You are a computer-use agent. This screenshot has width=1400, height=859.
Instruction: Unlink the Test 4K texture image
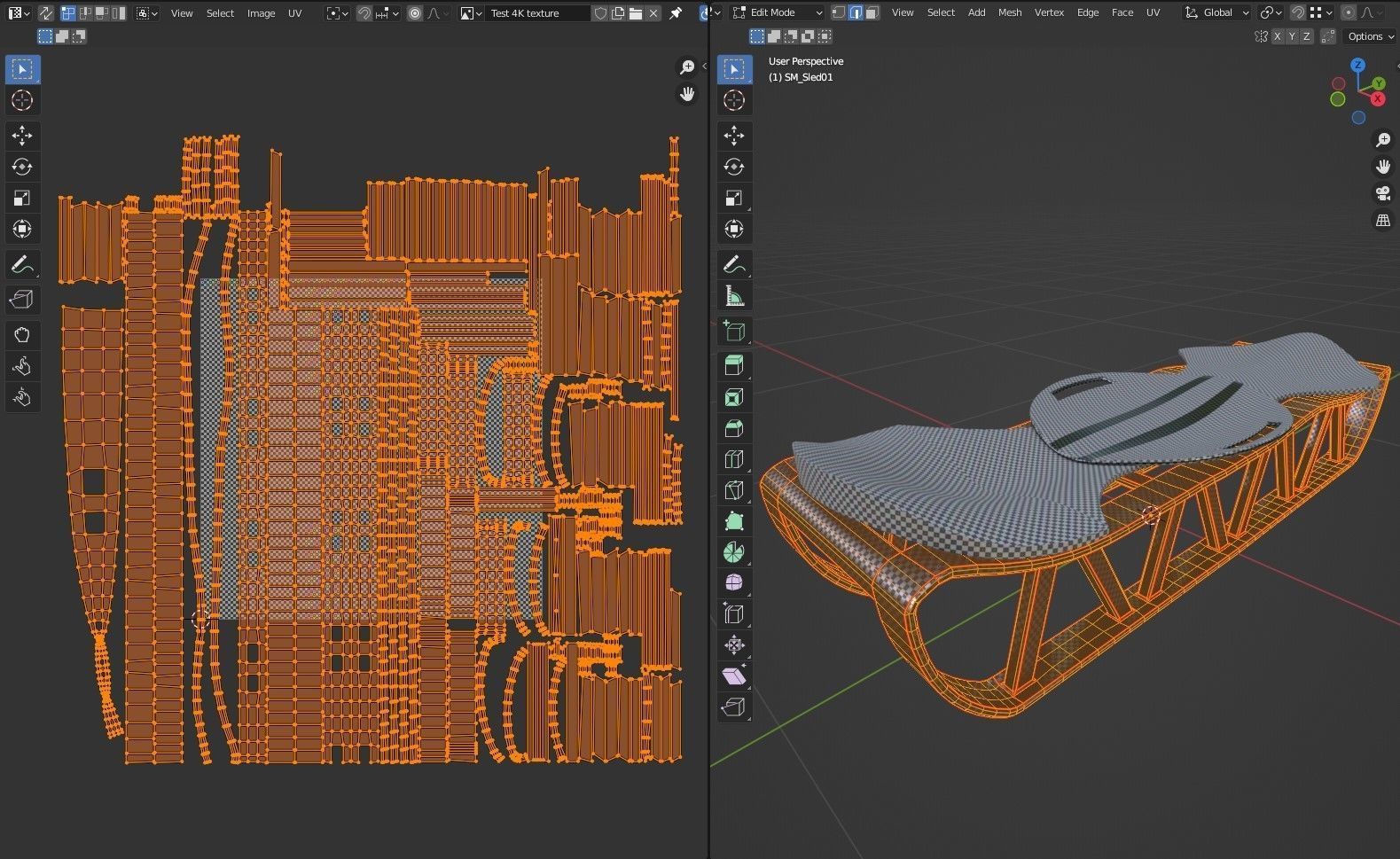point(653,13)
